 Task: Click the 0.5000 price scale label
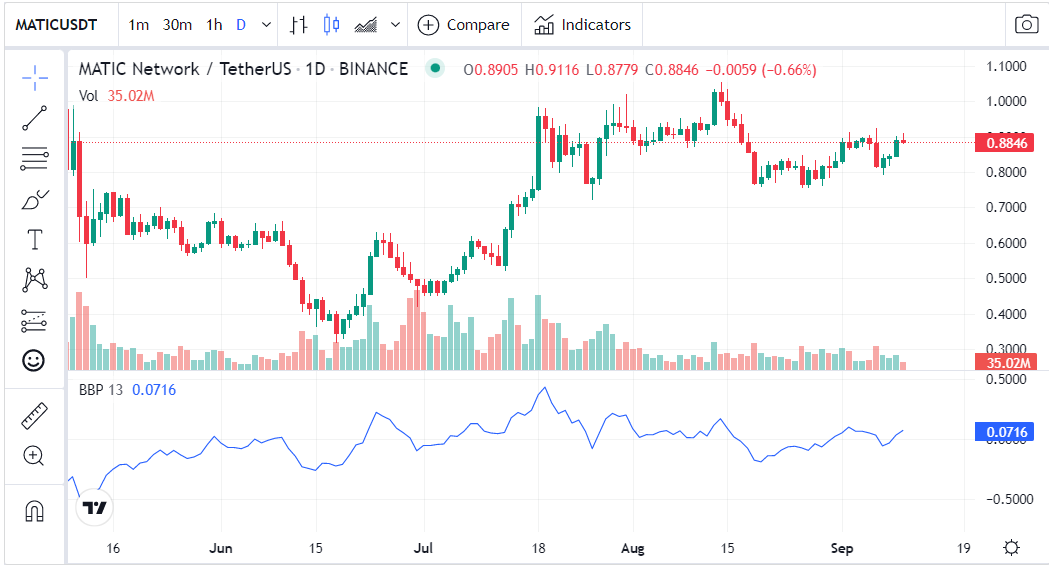coord(1006,278)
